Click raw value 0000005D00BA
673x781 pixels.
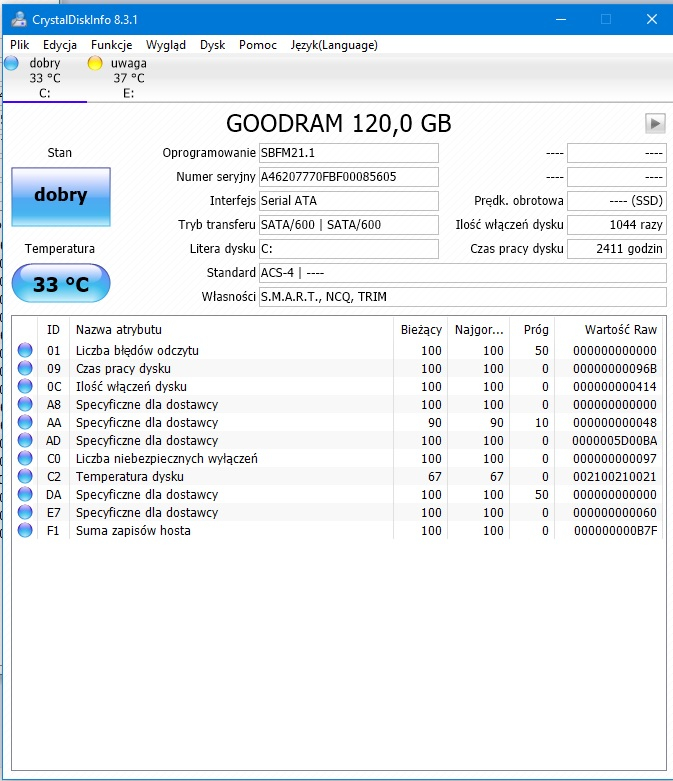pyautogui.click(x=614, y=440)
